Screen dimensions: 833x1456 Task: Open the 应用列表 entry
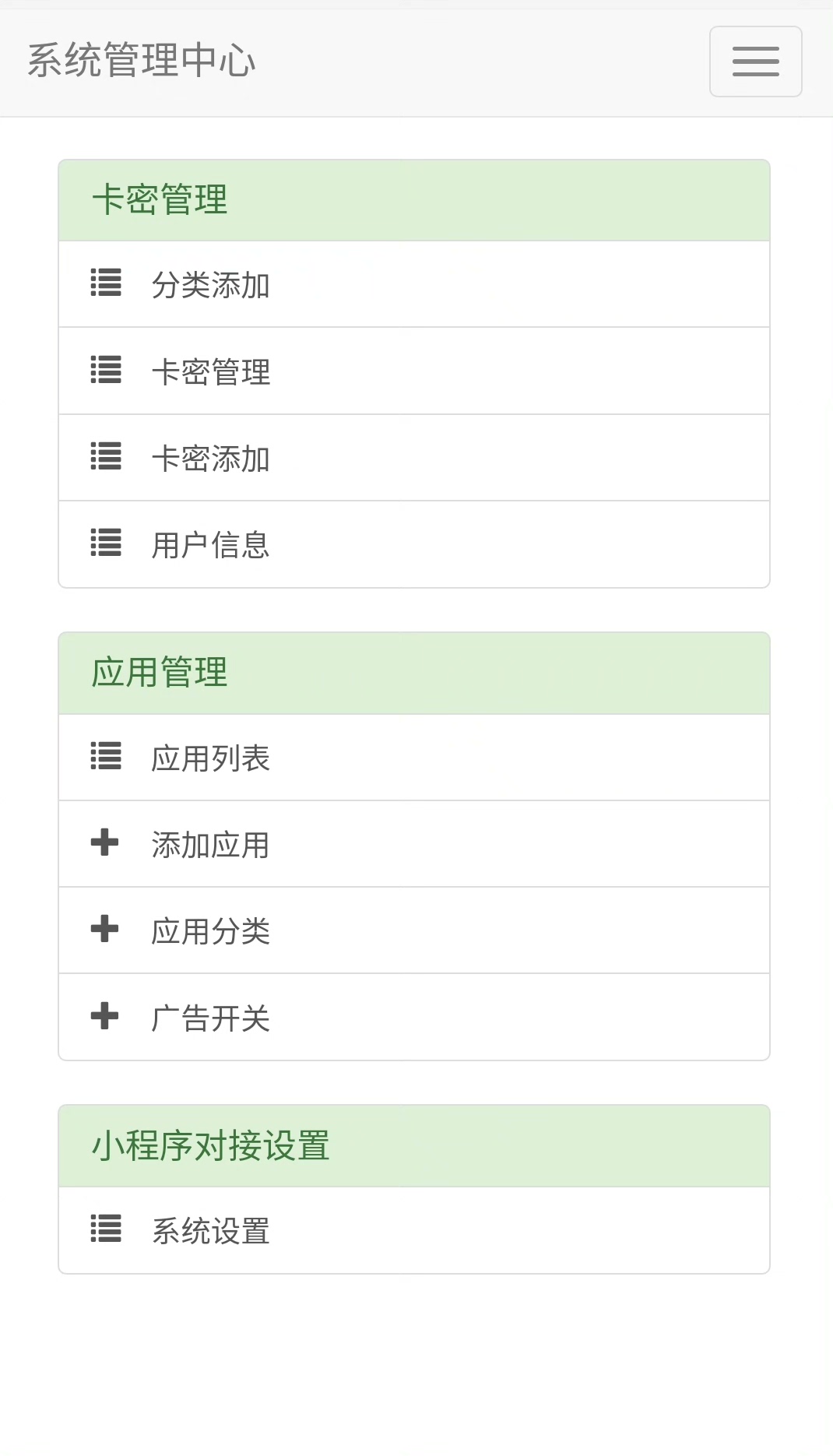pyautogui.click(x=211, y=758)
